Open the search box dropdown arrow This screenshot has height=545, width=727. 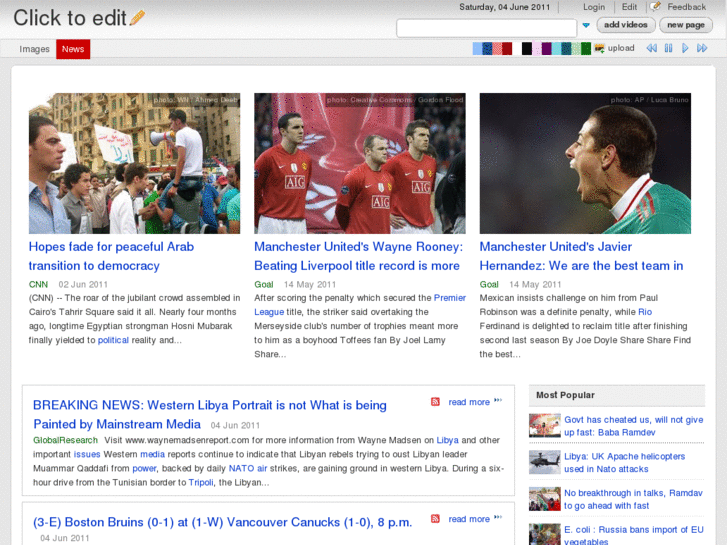coord(586,25)
